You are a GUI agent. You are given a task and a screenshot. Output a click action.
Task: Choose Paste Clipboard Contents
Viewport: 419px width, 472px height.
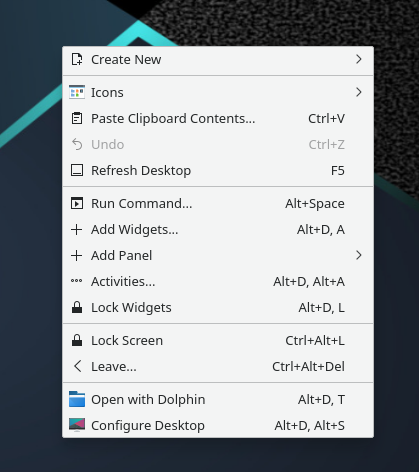218,118
